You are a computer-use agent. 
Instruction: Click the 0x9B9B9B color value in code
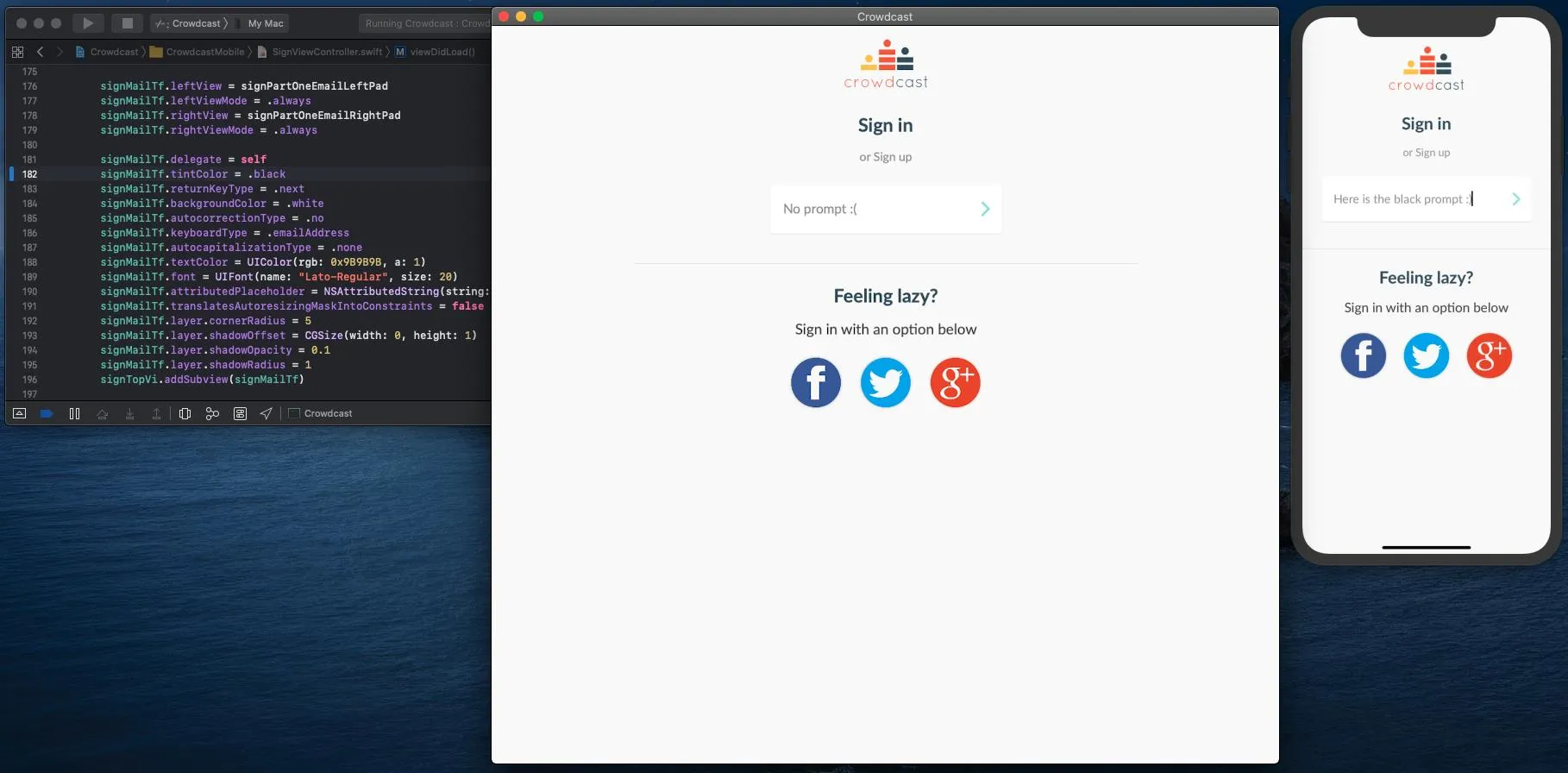coord(356,262)
